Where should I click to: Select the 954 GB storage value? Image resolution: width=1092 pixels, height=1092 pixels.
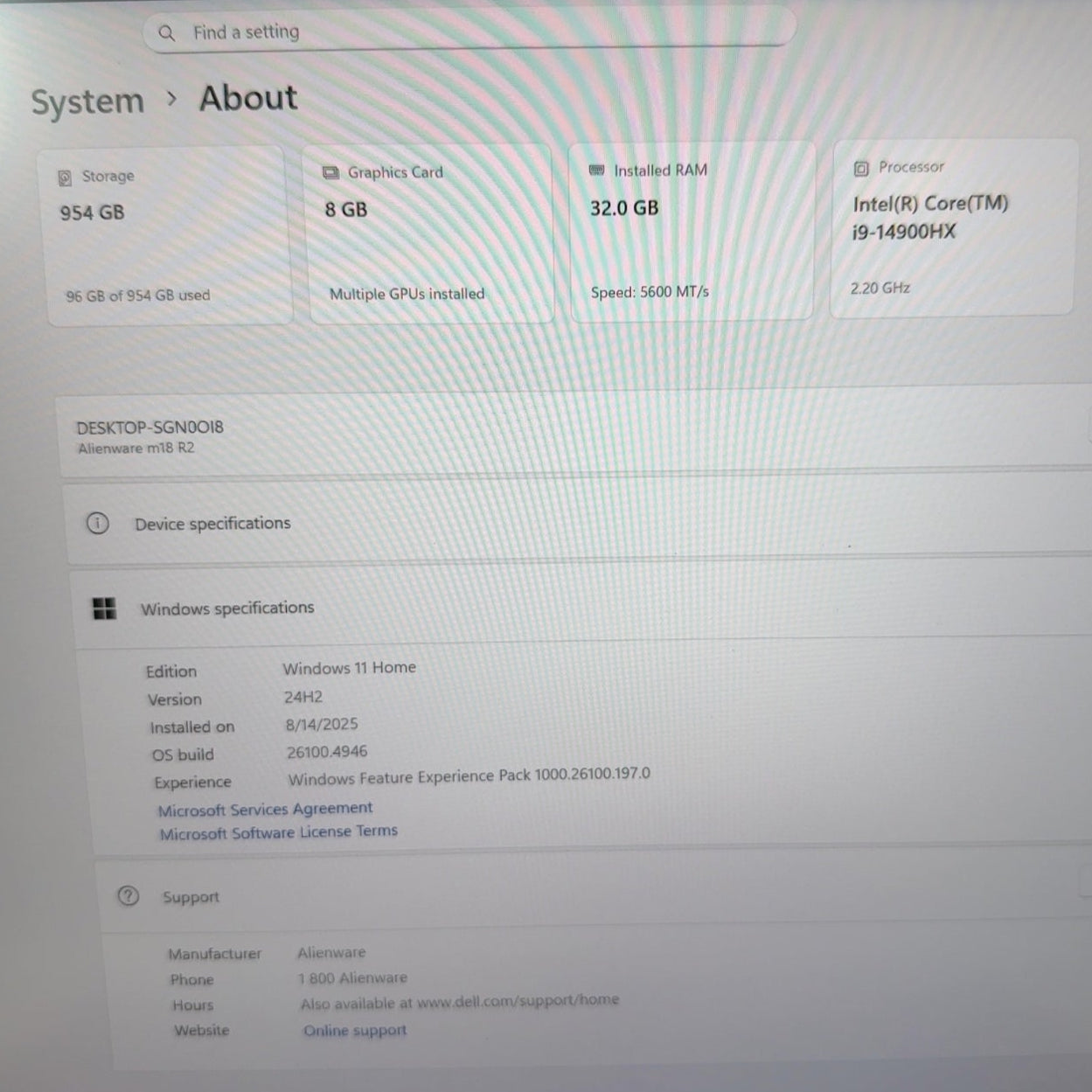click(x=92, y=212)
